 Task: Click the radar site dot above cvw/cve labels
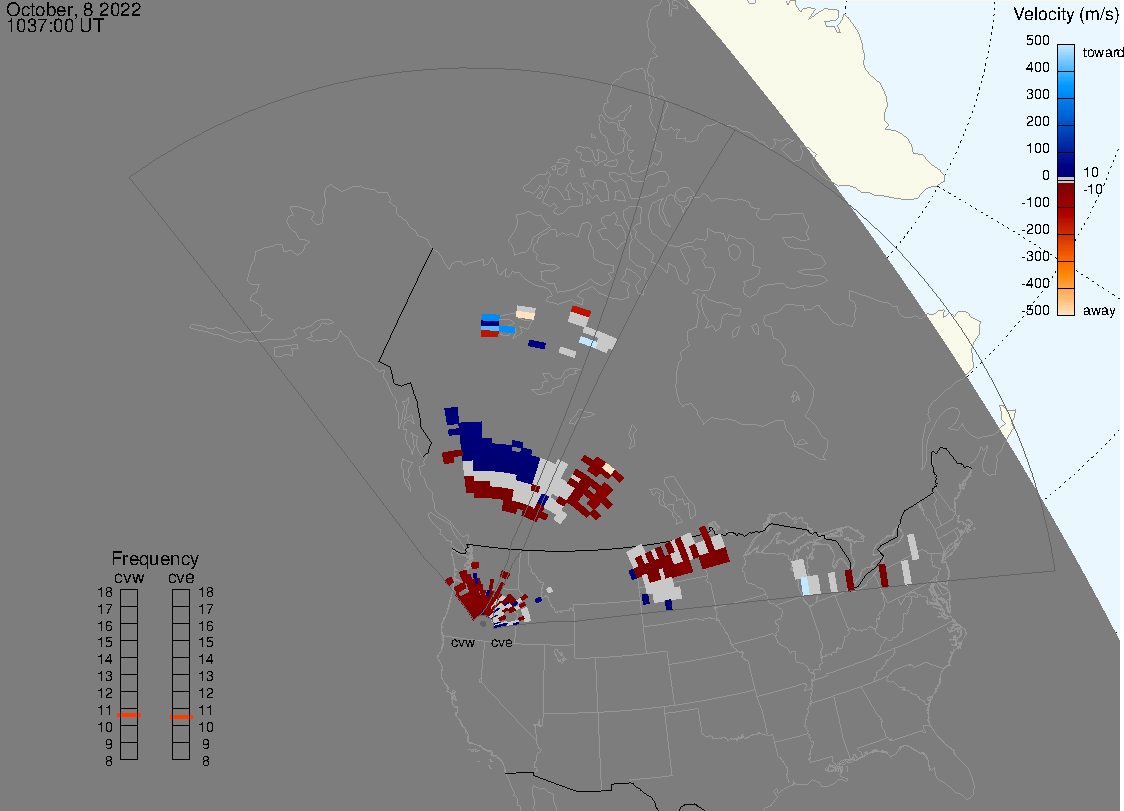482,624
